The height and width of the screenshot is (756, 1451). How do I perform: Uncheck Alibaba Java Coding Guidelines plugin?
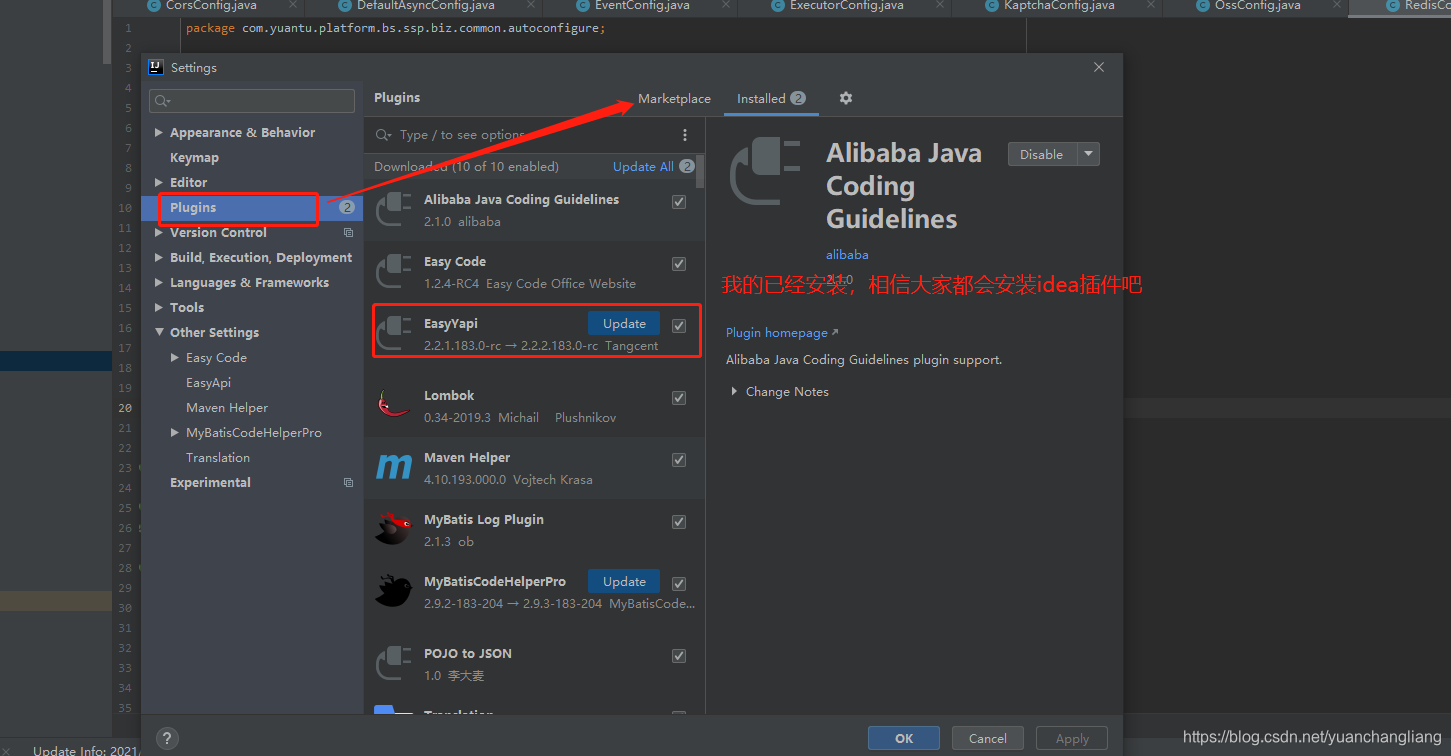pos(679,201)
